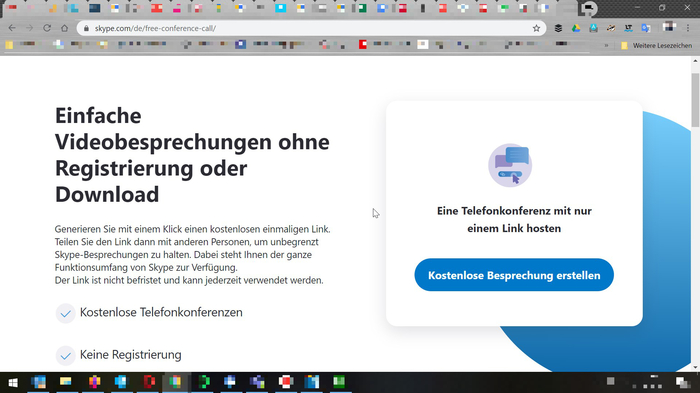This screenshot has height=393, width=700.
Task: Click the Forward navigation arrow
Action: click(29, 28)
